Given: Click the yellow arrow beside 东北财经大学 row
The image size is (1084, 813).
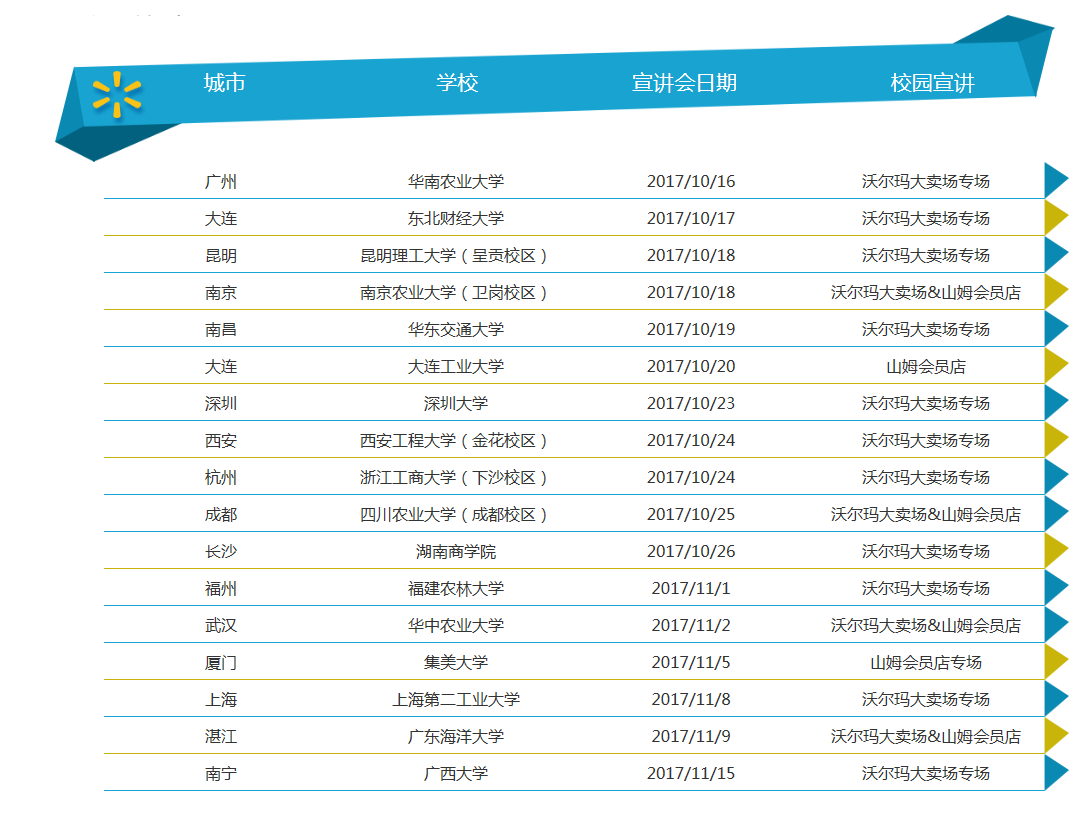Looking at the screenshot, I should (x=1055, y=218).
